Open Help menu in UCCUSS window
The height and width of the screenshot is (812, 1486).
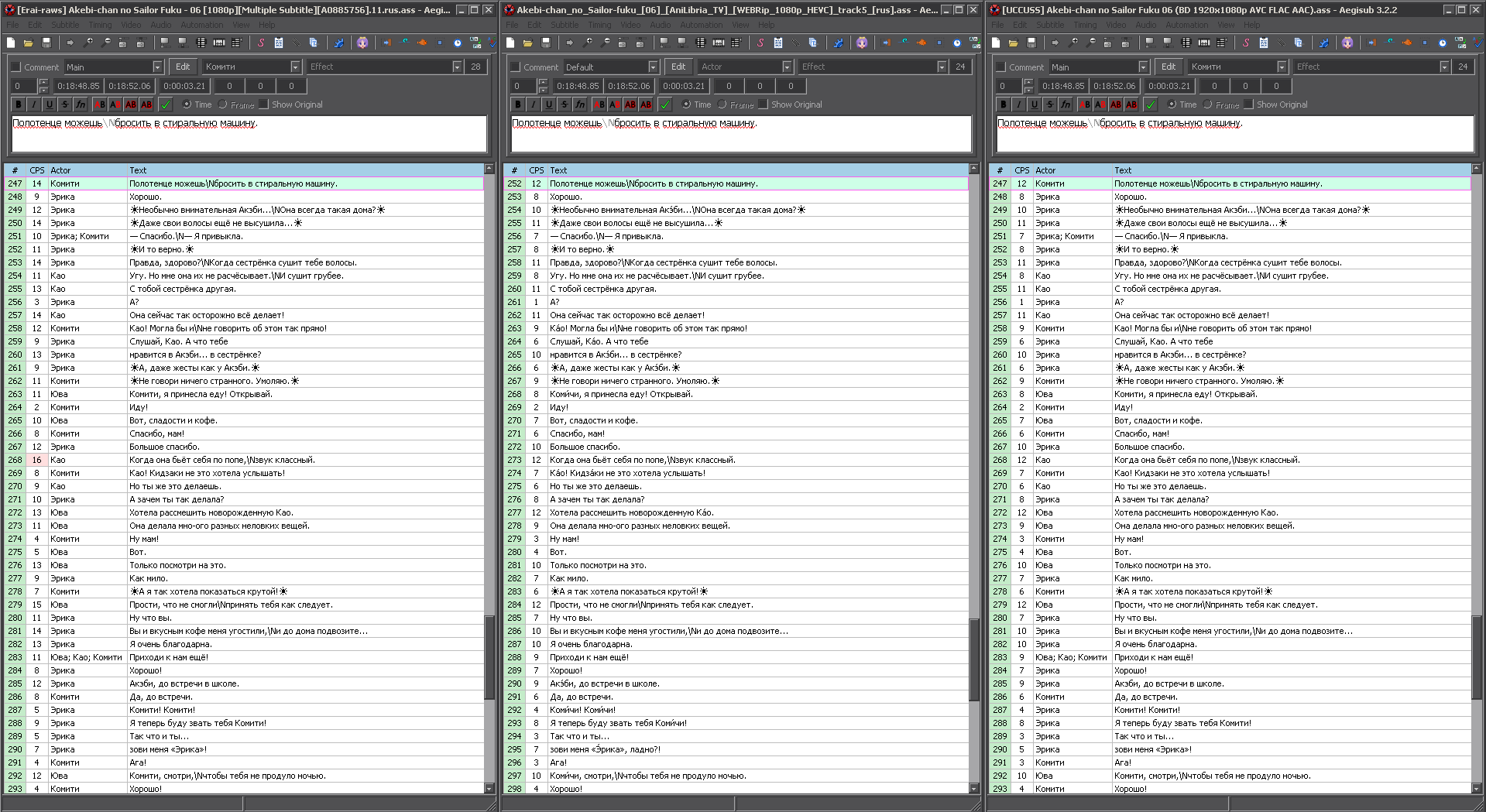[x=1252, y=25]
